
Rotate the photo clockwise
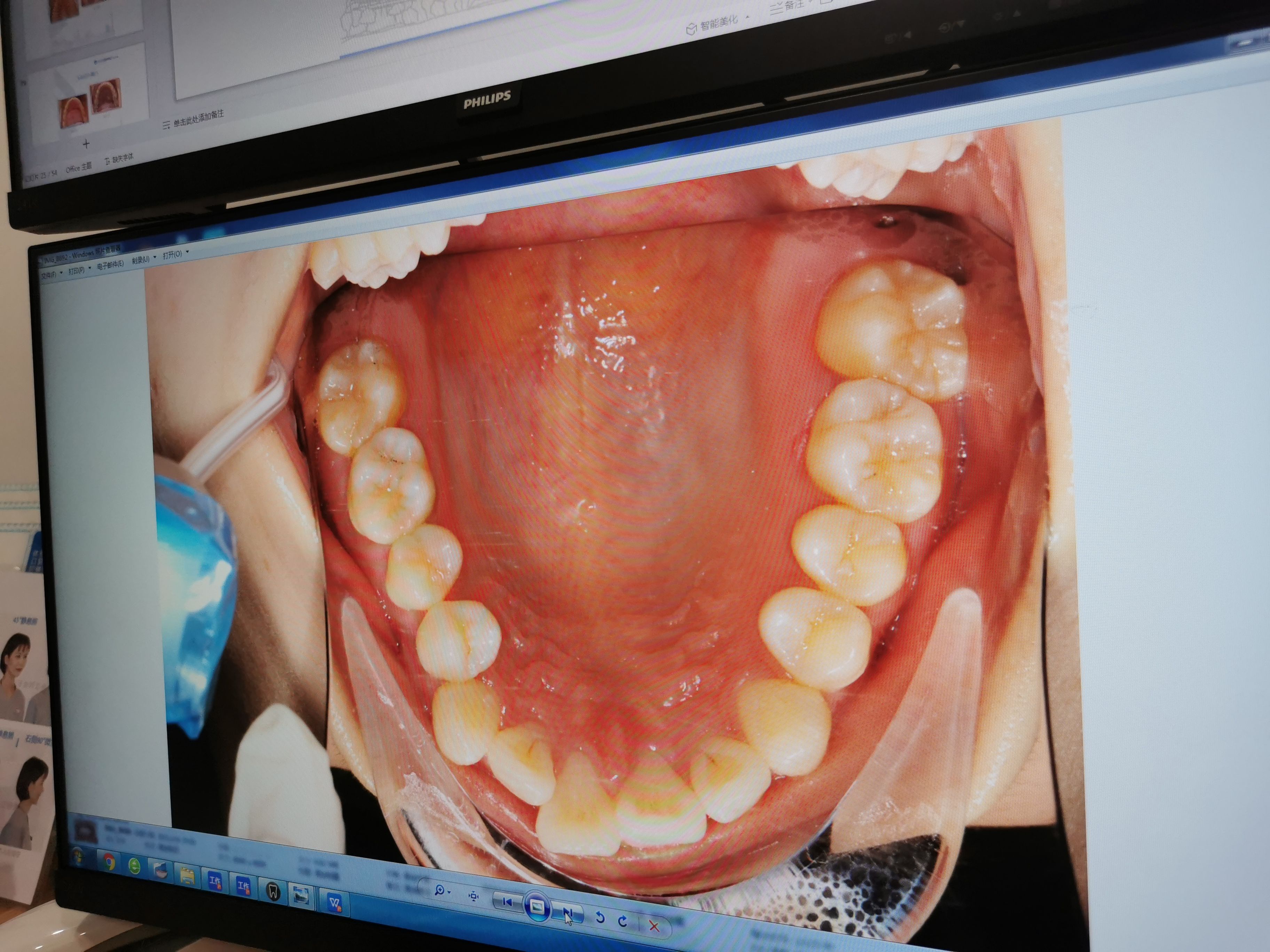(624, 922)
